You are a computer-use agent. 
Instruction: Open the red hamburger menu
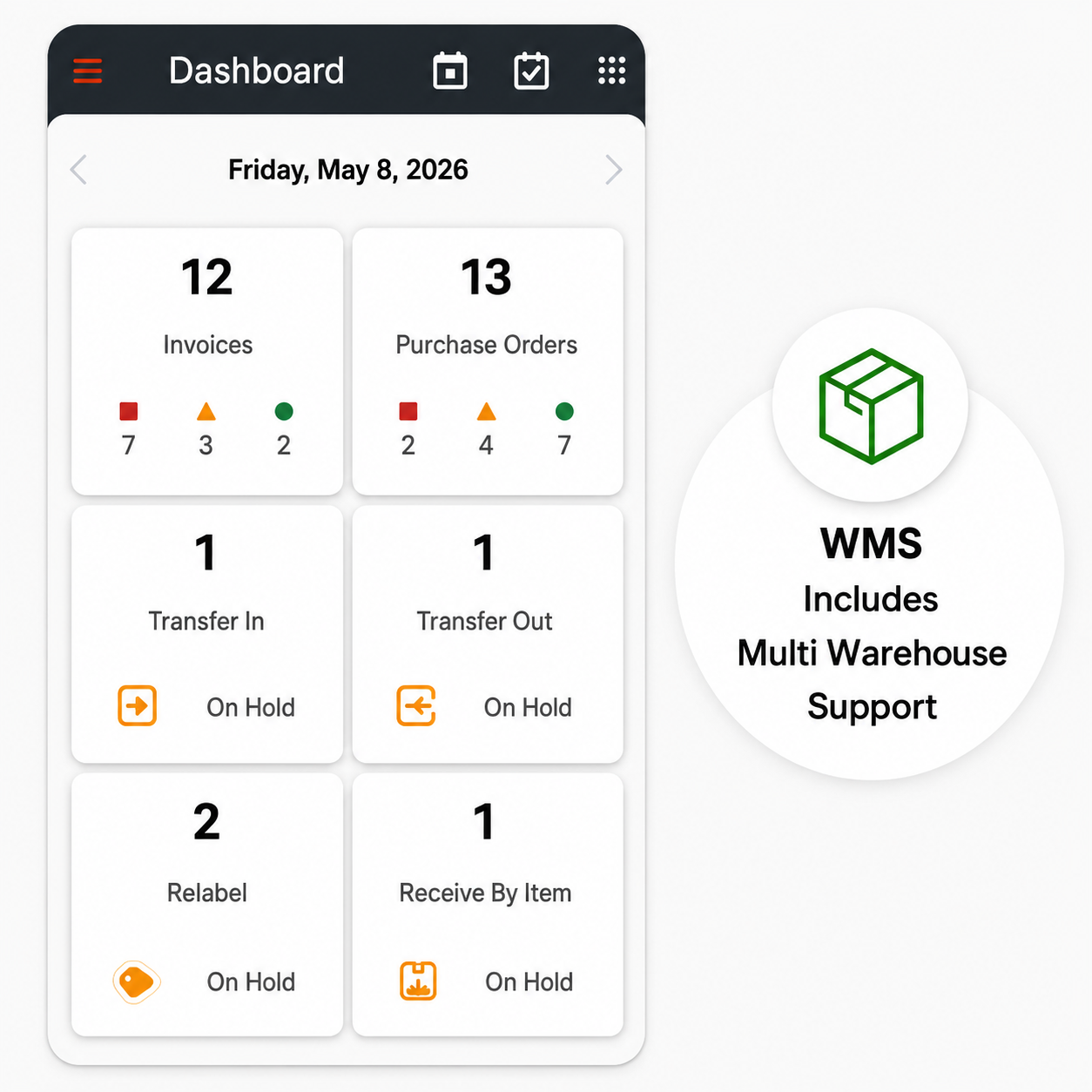pyautogui.click(x=87, y=71)
